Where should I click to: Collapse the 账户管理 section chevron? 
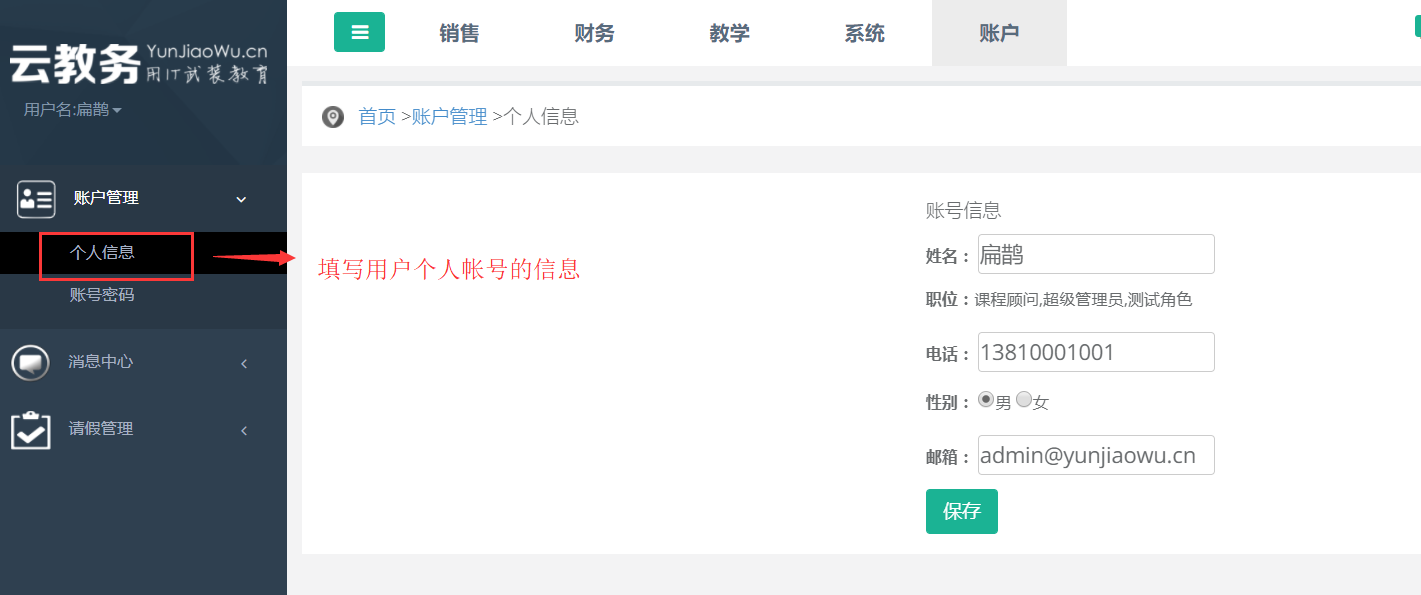click(241, 199)
